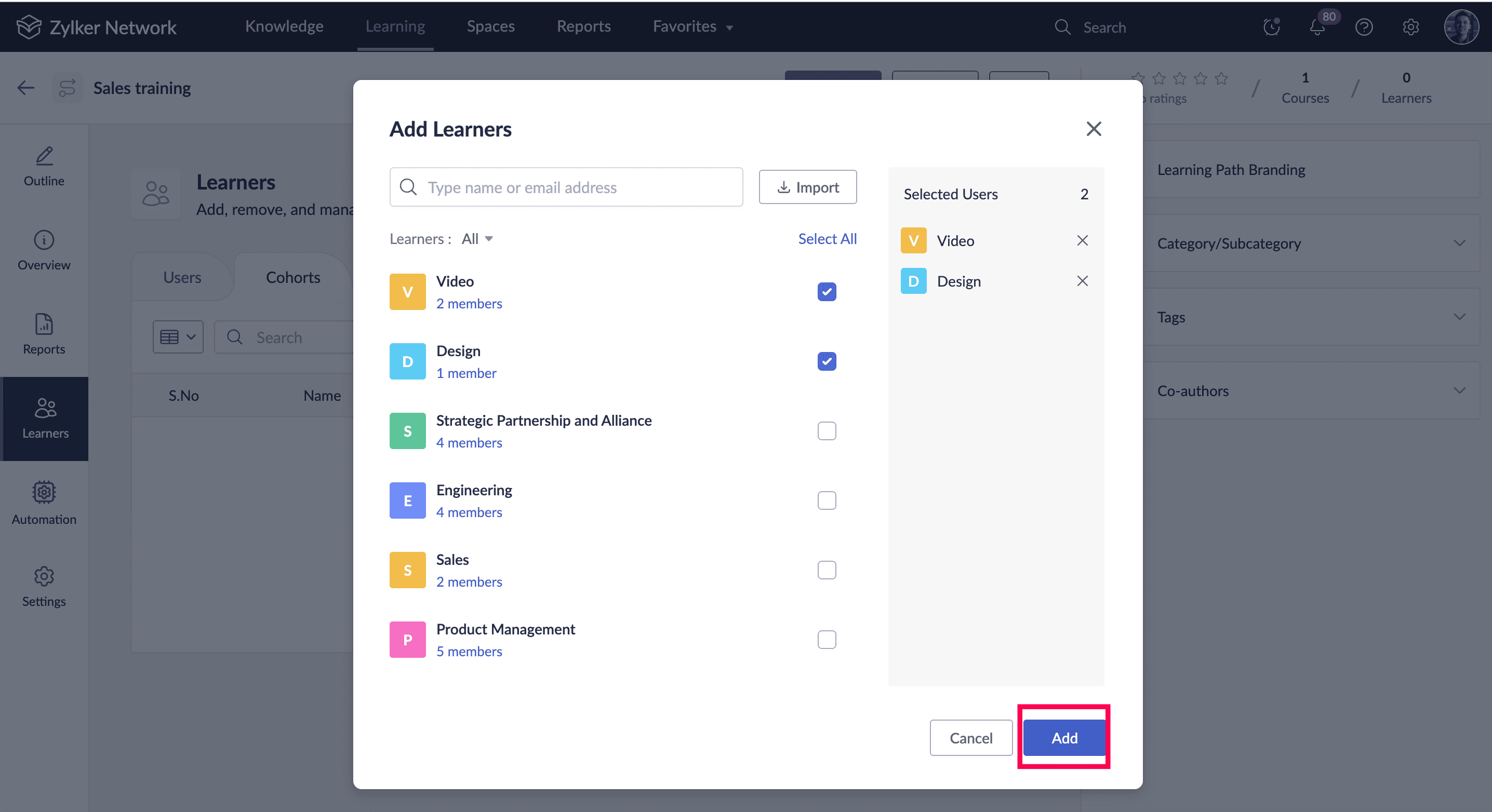
Task: Go to Outline in the sidebar
Action: point(44,166)
